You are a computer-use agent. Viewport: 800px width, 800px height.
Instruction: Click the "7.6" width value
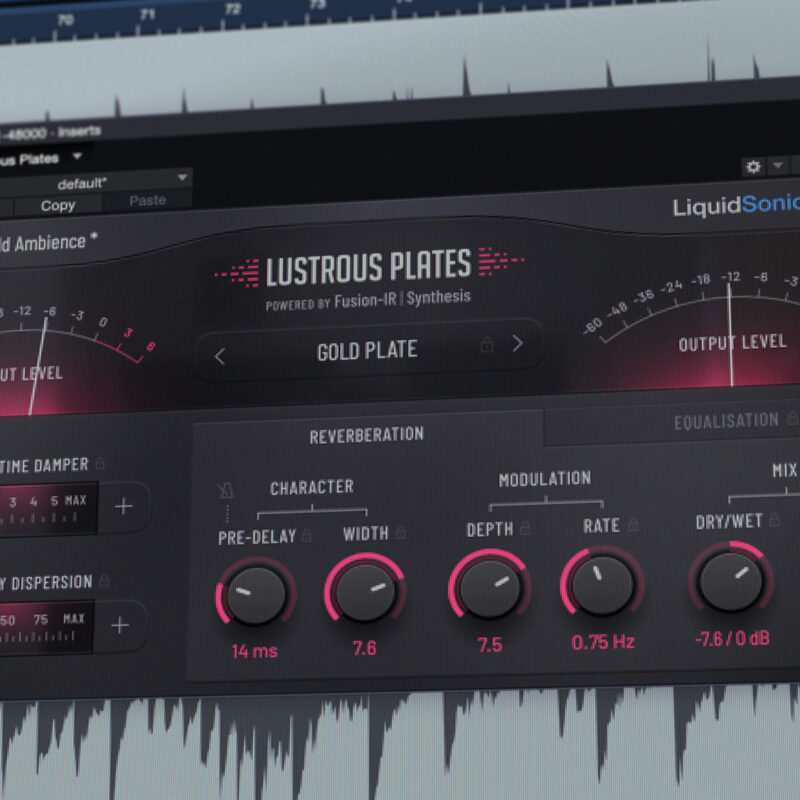(365, 648)
